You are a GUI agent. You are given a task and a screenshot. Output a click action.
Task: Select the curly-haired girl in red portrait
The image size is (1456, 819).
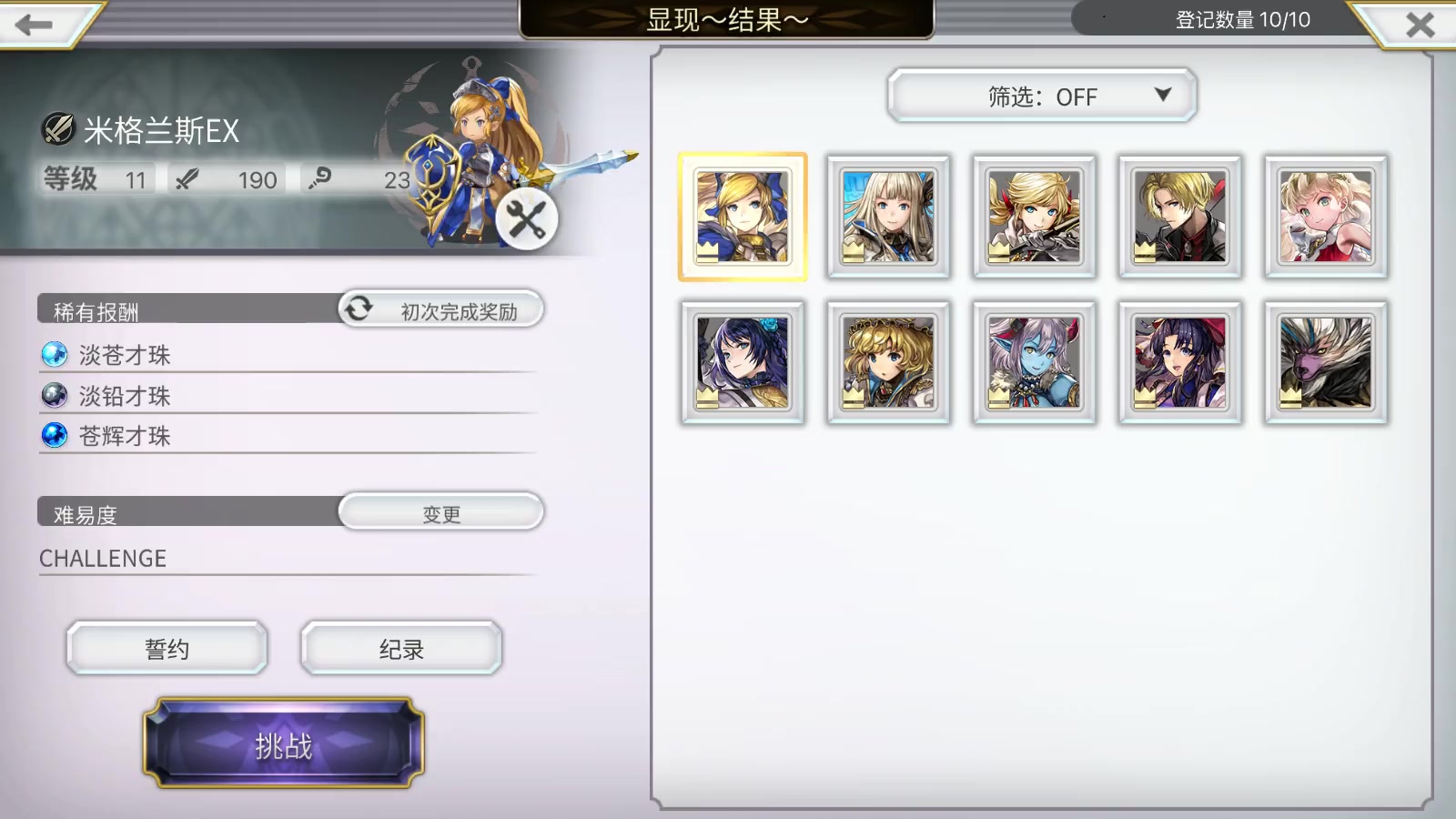click(x=1325, y=217)
